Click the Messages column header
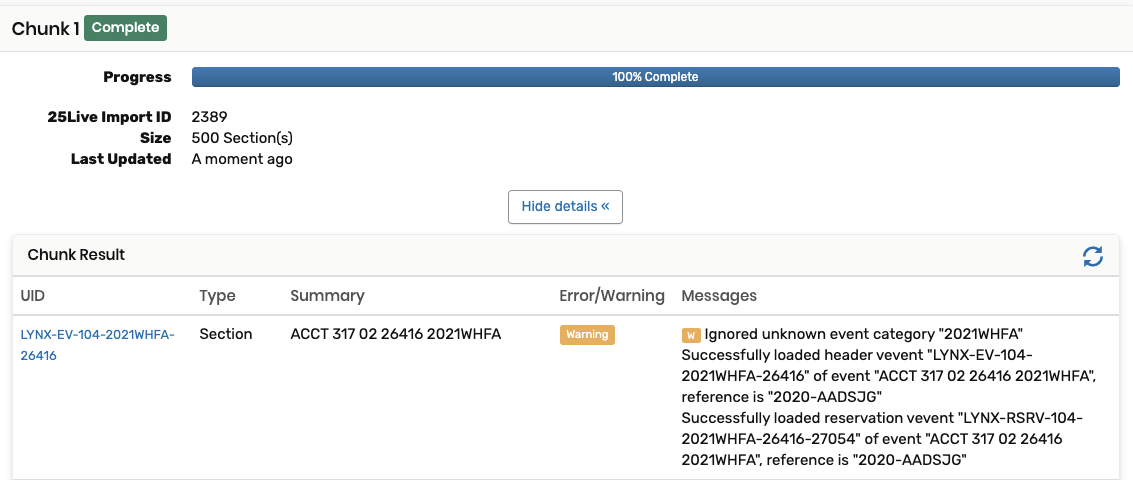1133x480 pixels. pyautogui.click(x=719, y=296)
